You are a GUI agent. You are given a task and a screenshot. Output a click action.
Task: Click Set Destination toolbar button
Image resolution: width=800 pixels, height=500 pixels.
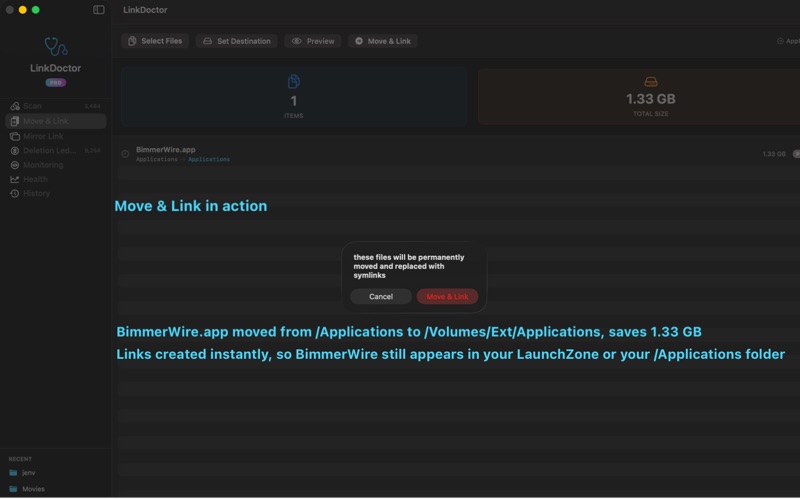[237, 41]
